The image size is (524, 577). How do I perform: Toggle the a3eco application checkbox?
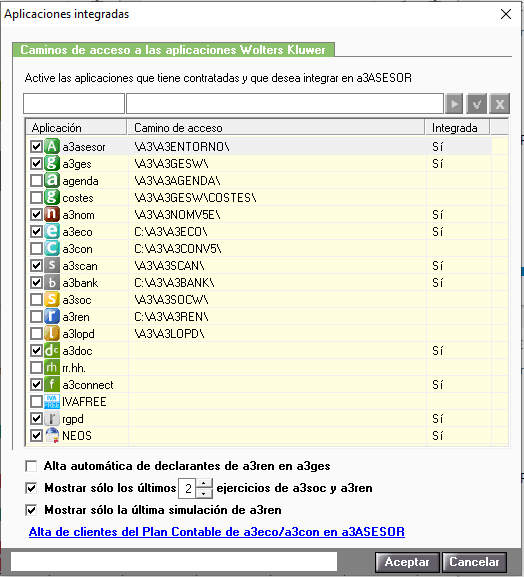36,231
